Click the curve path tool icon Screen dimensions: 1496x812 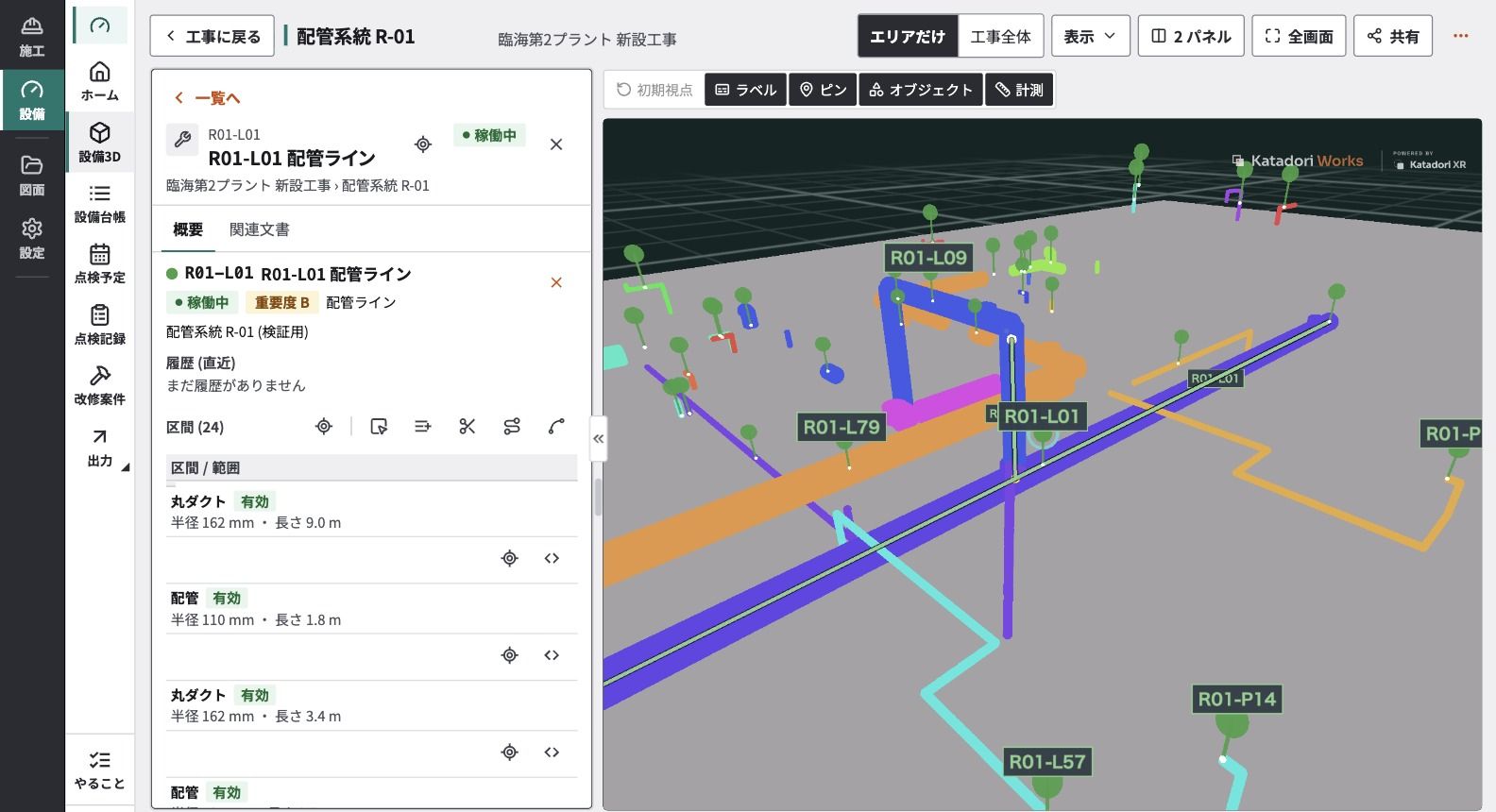coord(556,427)
